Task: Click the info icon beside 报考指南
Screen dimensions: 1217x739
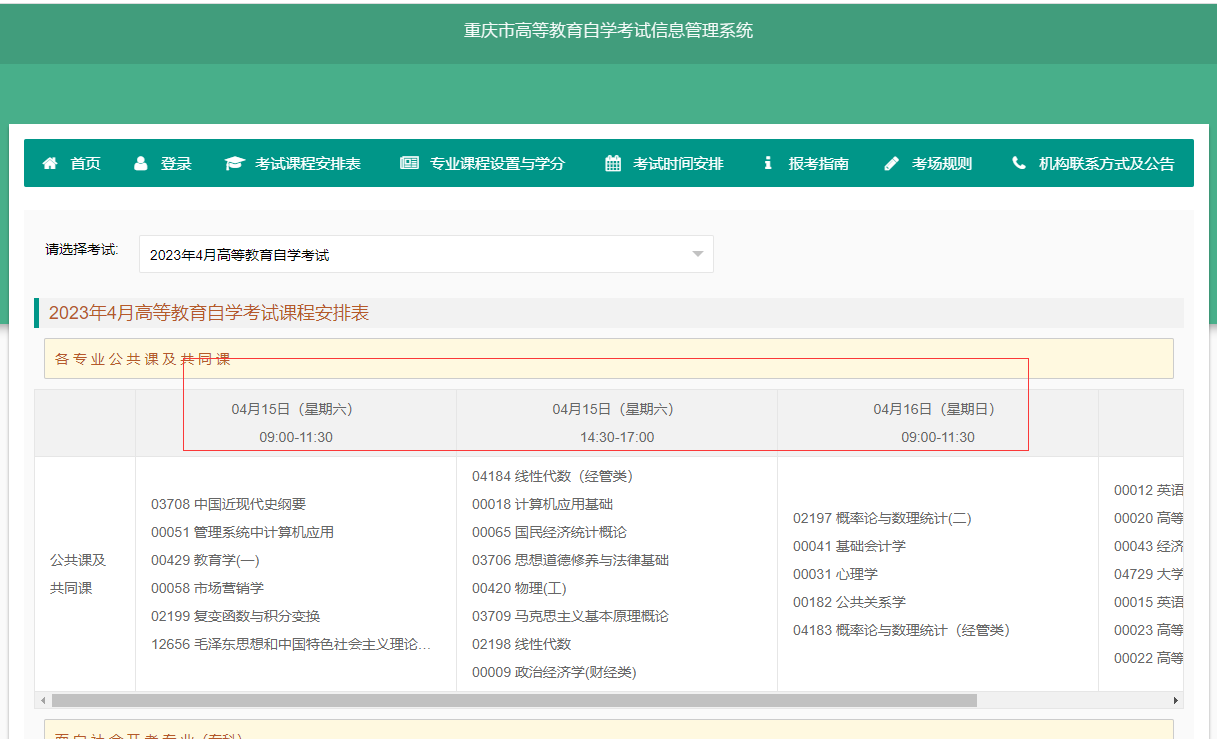Action: tap(768, 163)
